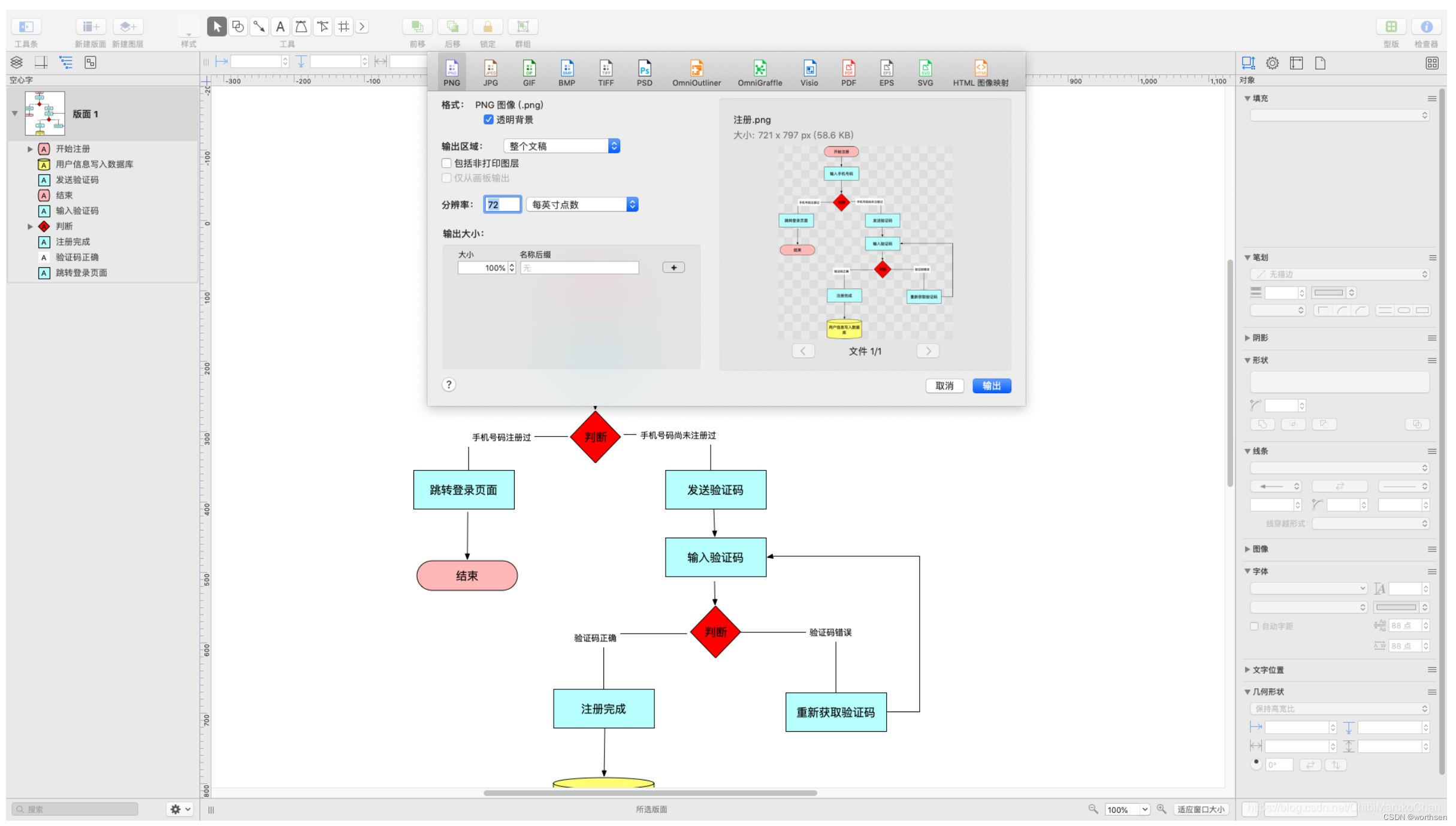
Task: Expand the 开始注册 item in sidebar
Action: (30, 149)
